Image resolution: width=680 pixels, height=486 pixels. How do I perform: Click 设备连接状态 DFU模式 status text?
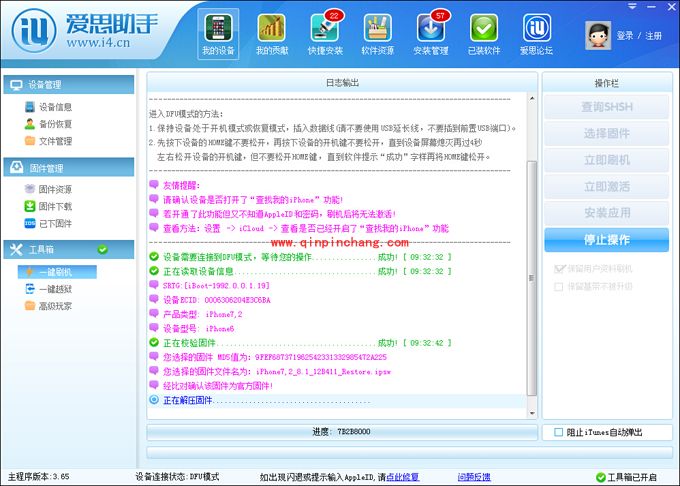tap(177, 477)
